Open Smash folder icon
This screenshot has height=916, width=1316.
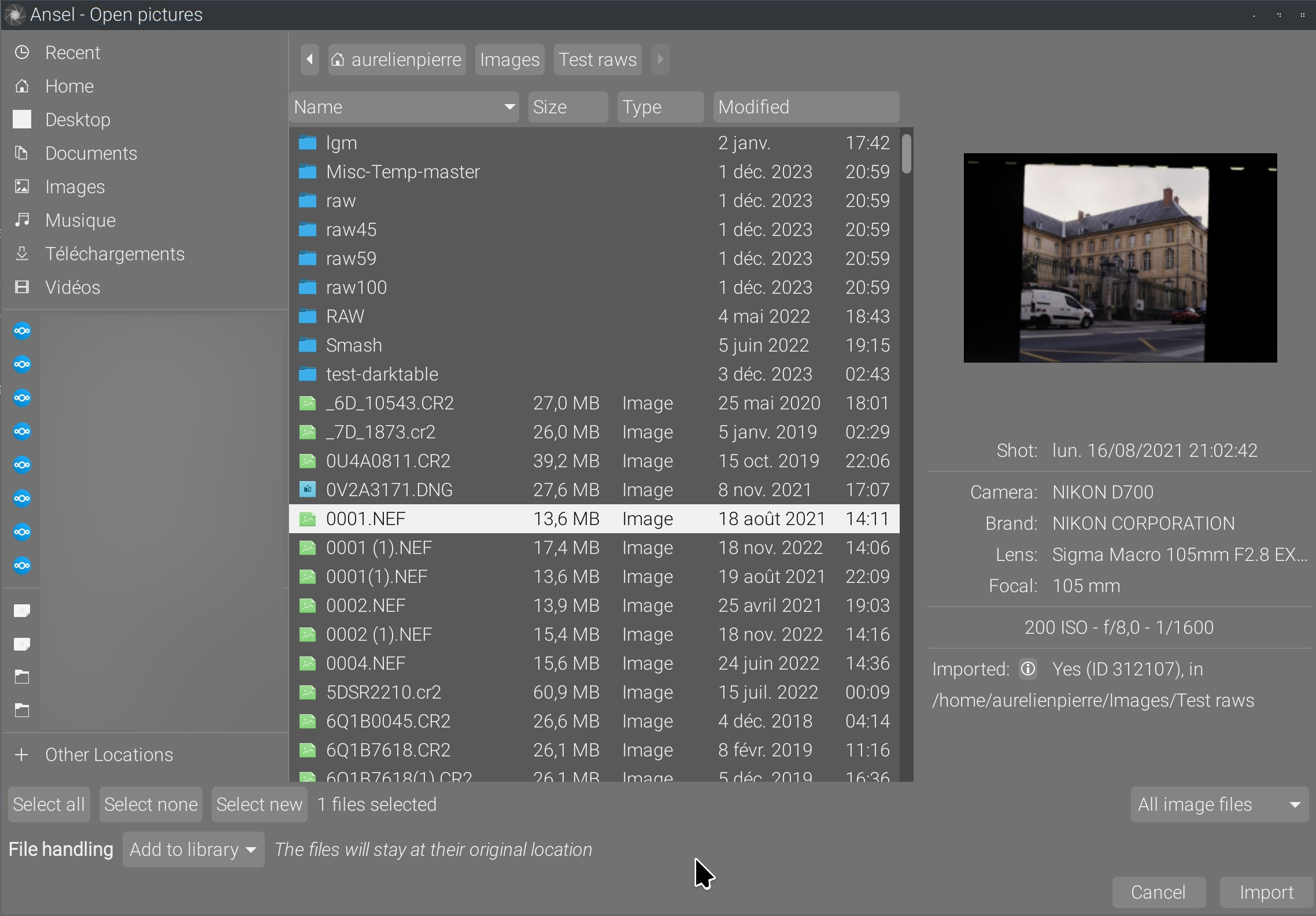tap(308, 345)
